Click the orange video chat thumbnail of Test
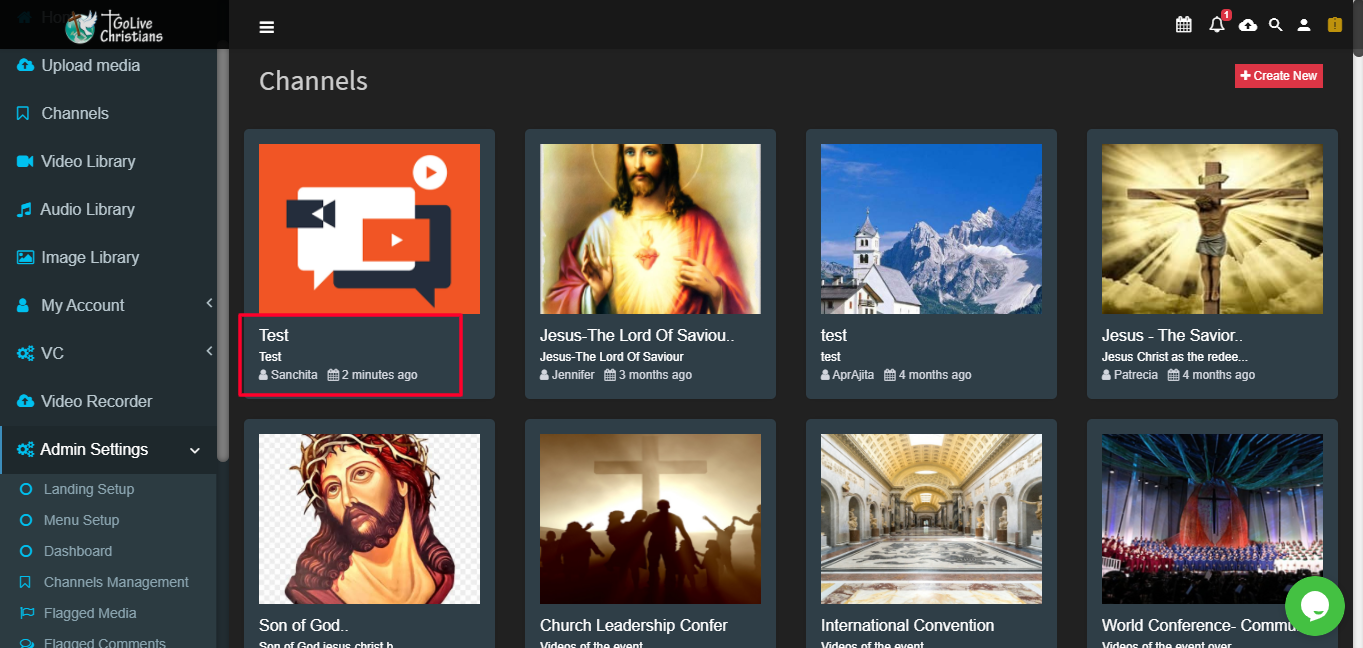The image size is (1363, 648). [x=369, y=229]
